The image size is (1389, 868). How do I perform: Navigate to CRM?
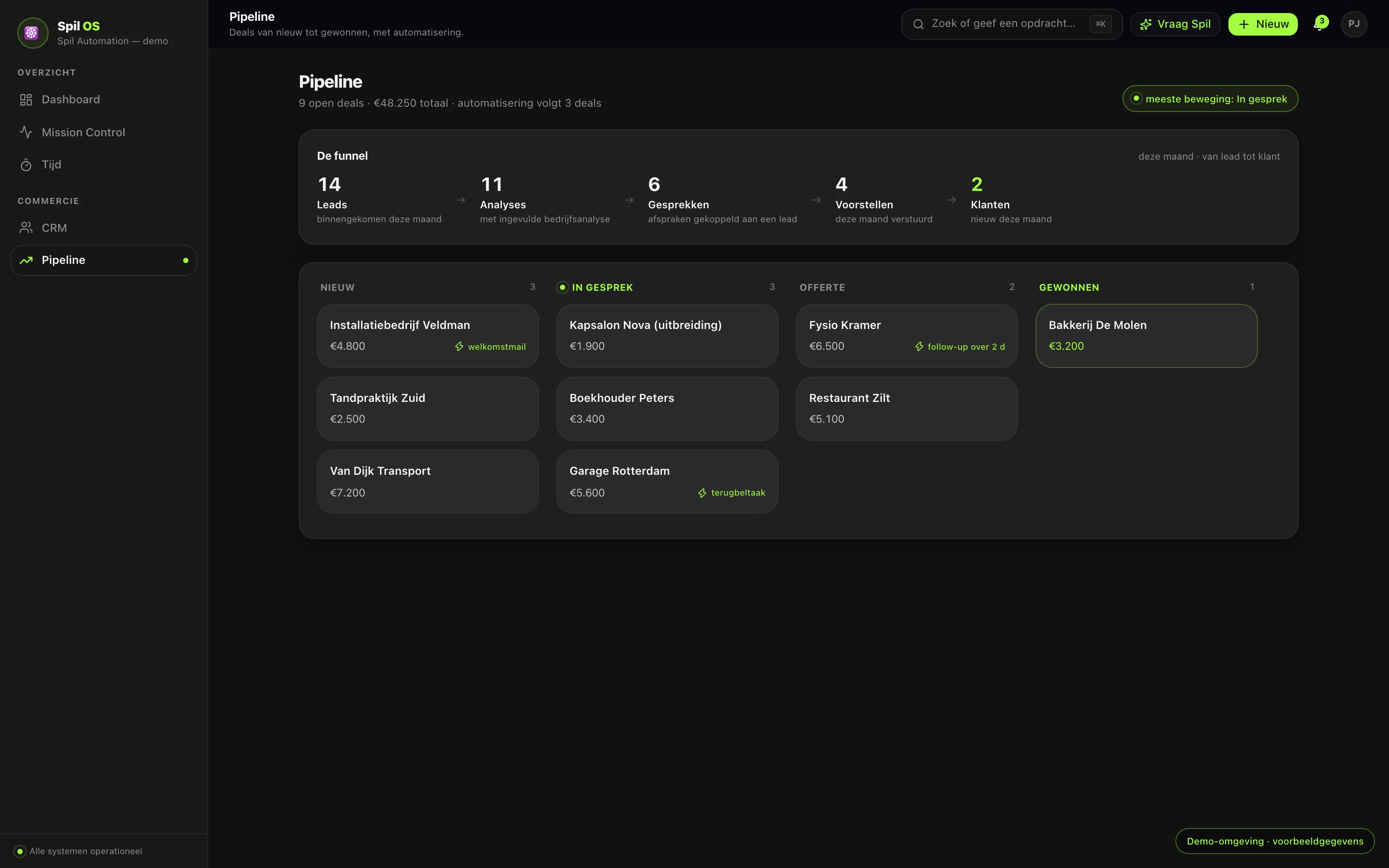[104, 228]
